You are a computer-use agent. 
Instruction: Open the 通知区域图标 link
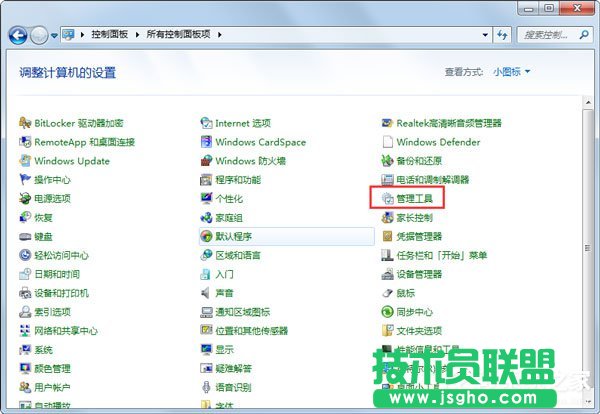point(243,312)
